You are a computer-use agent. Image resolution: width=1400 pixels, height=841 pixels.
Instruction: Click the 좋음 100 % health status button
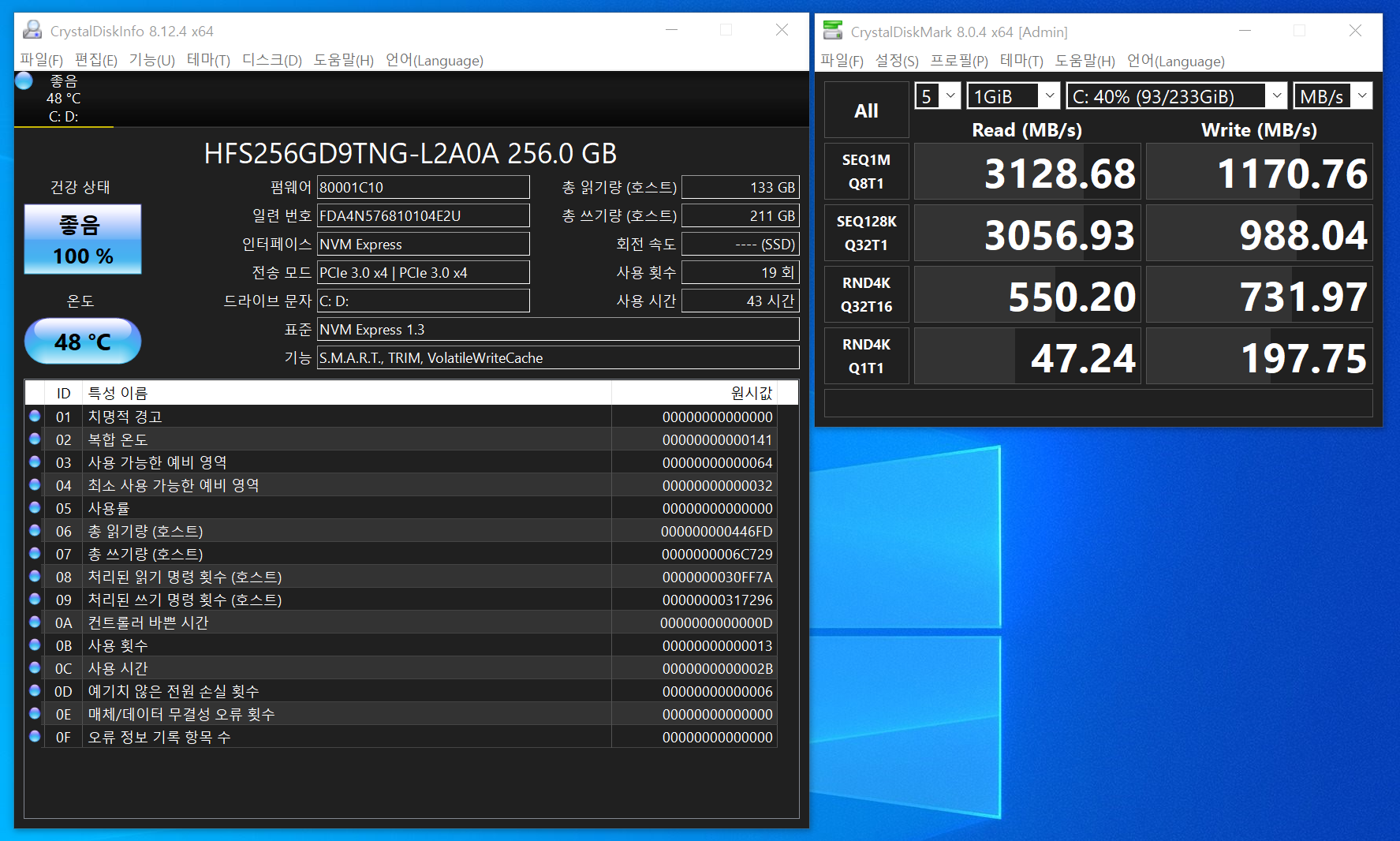[x=83, y=239]
